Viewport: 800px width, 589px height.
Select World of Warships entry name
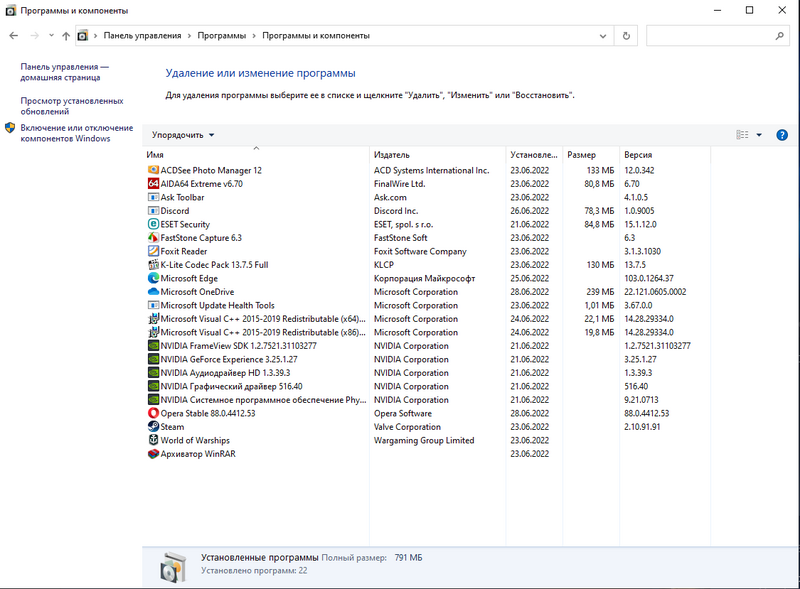(x=195, y=440)
